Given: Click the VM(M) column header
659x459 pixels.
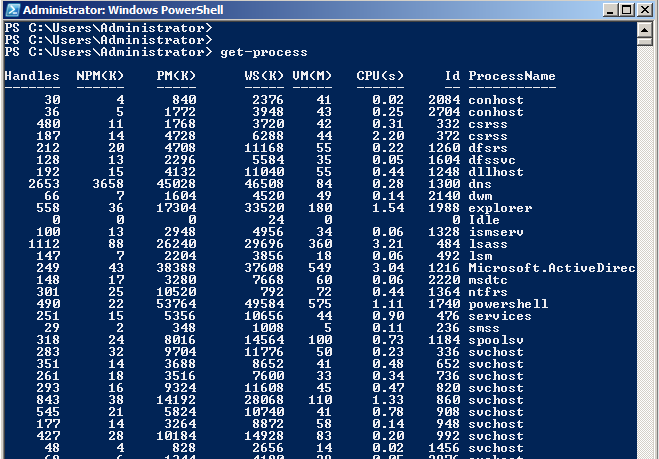Looking at the screenshot, I should pyautogui.click(x=312, y=76).
